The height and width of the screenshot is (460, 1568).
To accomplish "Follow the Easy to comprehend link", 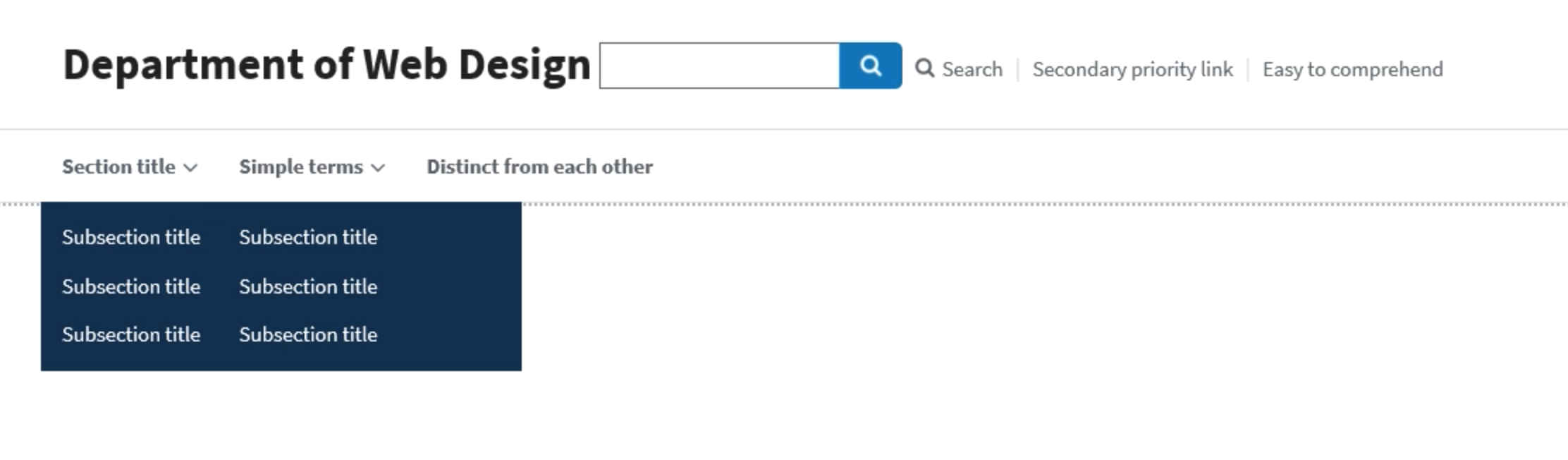I will (x=1353, y=69).
